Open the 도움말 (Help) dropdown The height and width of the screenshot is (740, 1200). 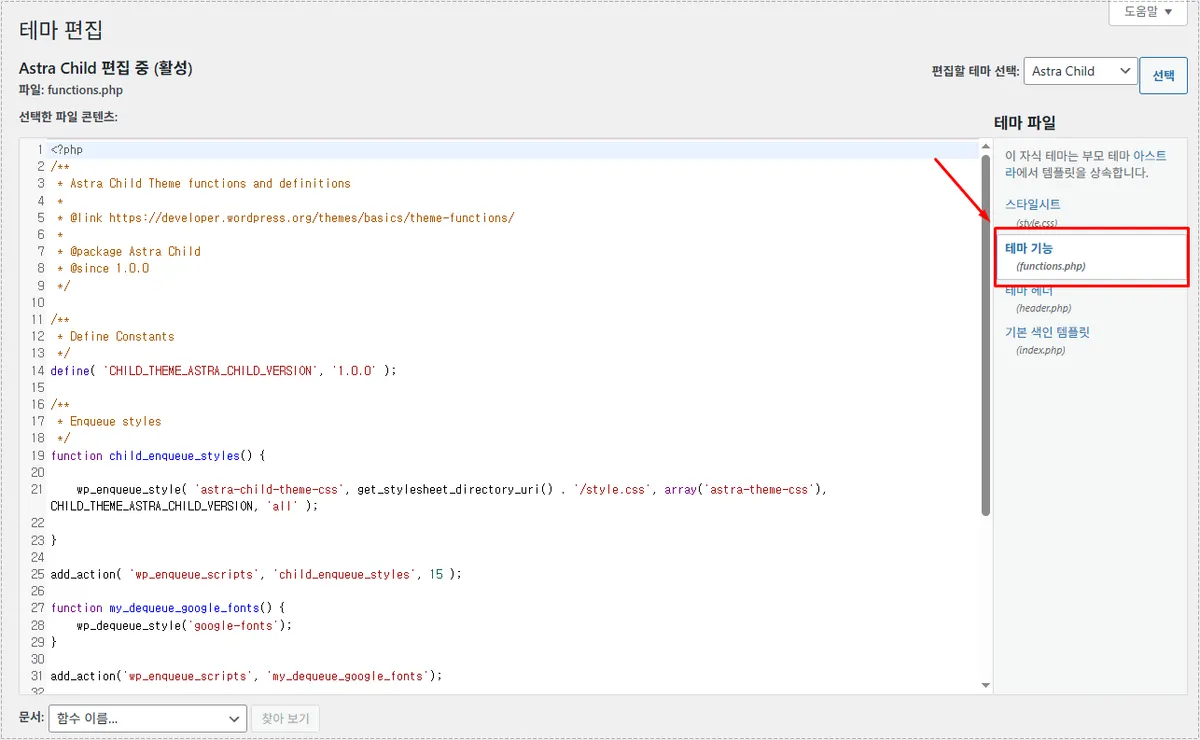pos(1146,11)
